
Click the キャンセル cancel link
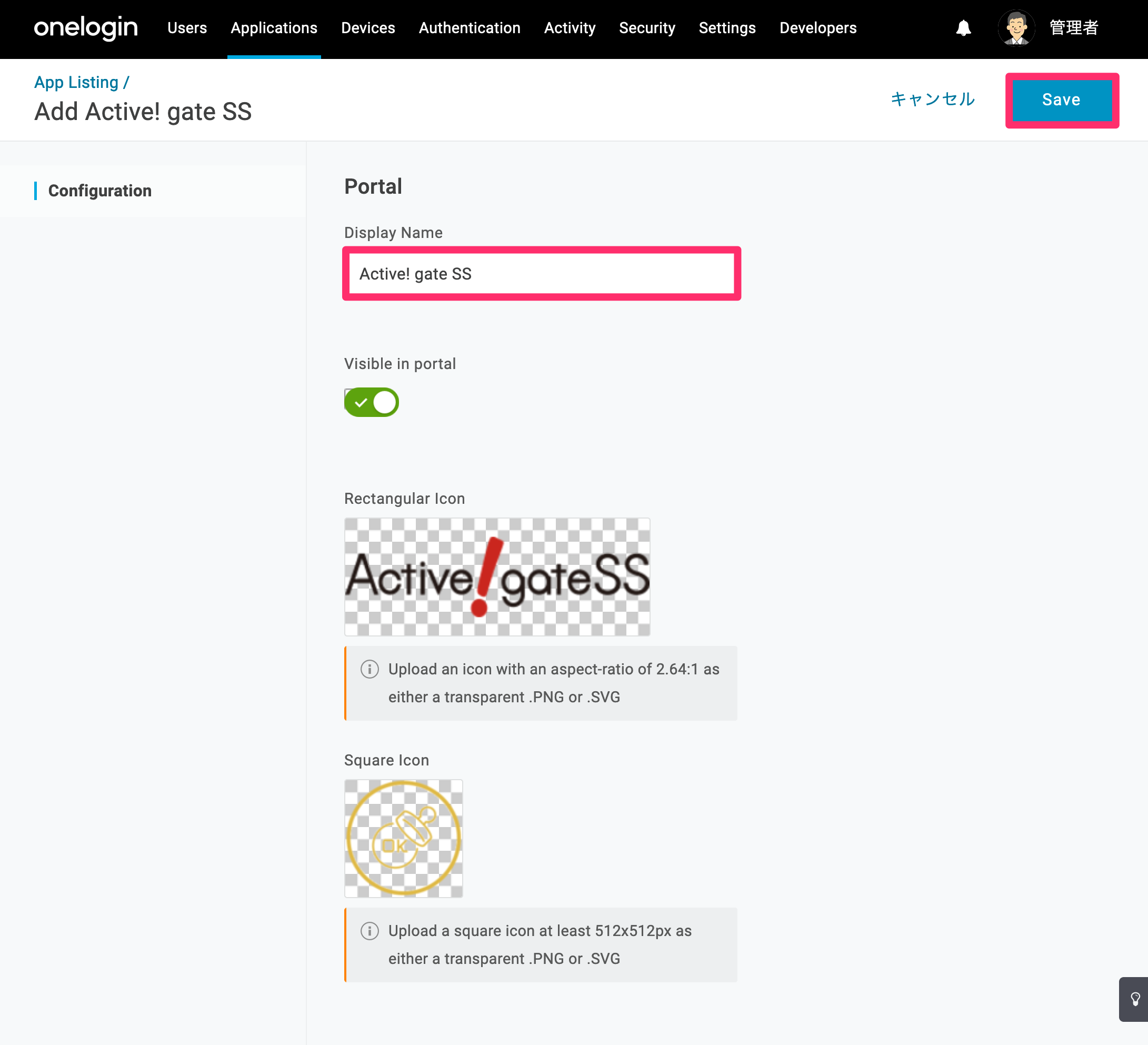tap(933, 99)
